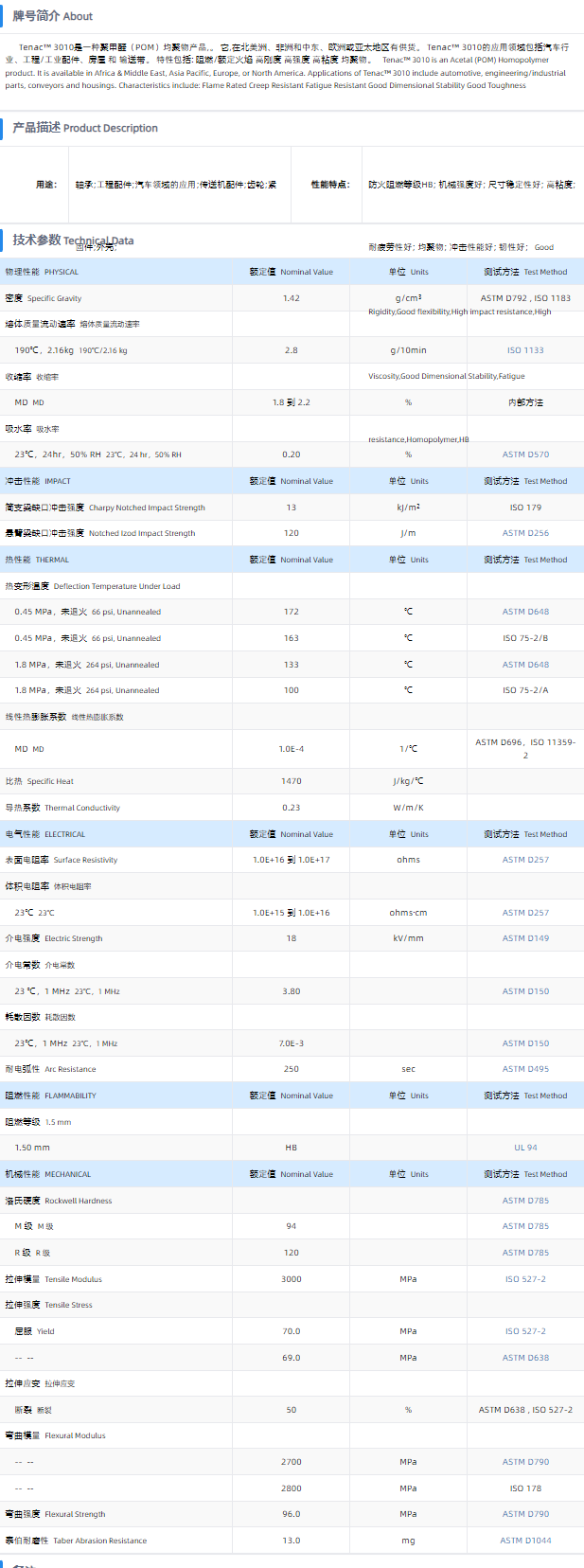This screenshot has width=584, height=1568.
Task: Select the 阻燃性能 FLAMMABILITY section header
Action: click(50, 1096)
